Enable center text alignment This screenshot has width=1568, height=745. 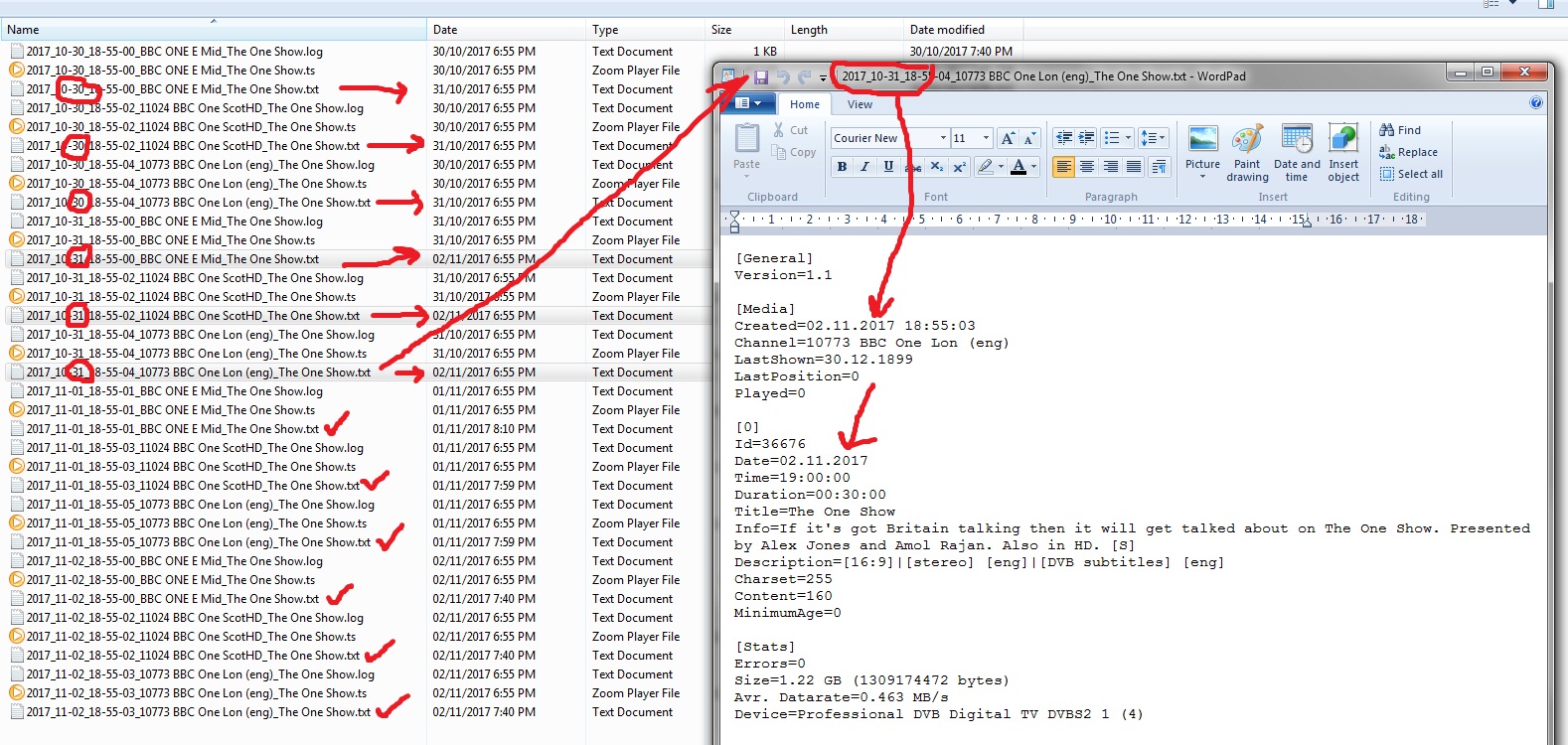click(1087, 167)
